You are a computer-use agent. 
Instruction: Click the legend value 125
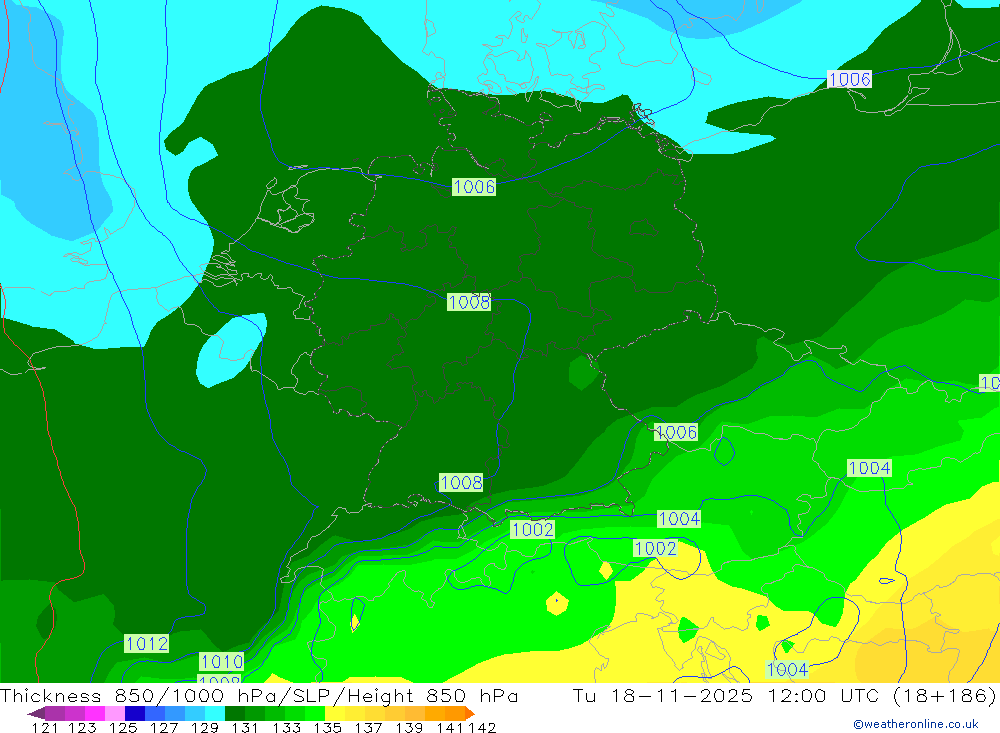coord(123,727)
